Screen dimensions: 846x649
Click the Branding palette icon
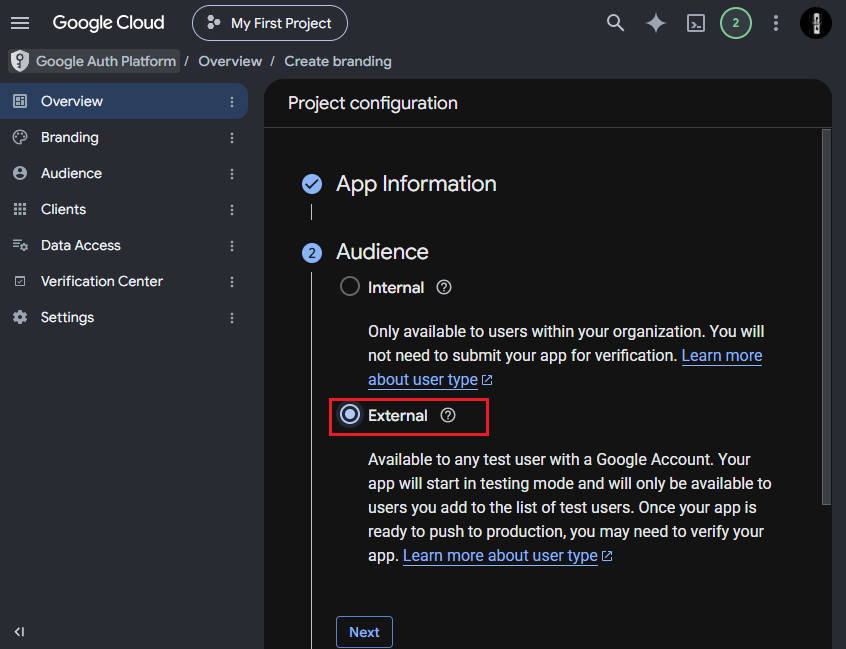(20, 138)
